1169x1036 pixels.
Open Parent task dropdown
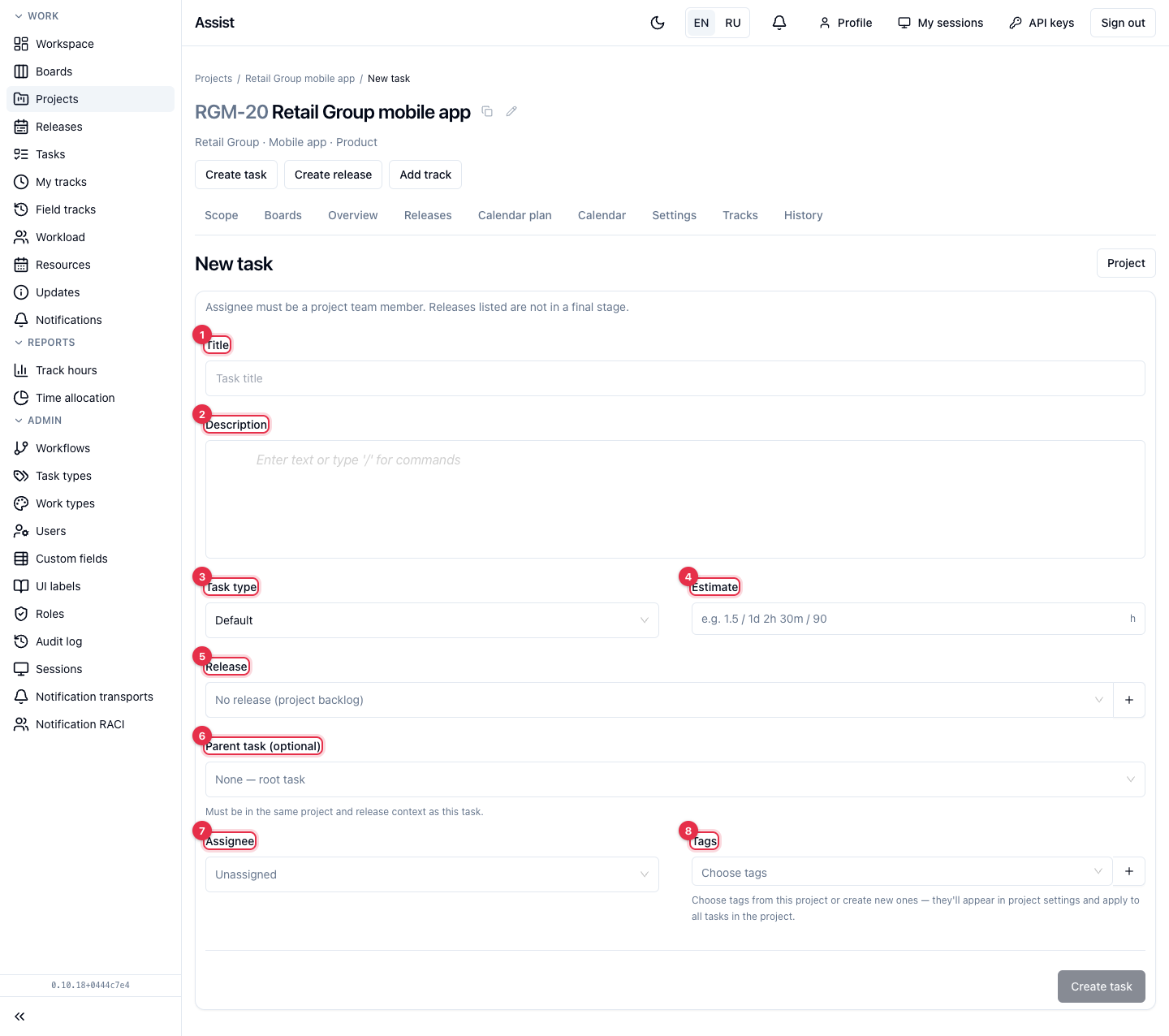click(x=675, y=779)
